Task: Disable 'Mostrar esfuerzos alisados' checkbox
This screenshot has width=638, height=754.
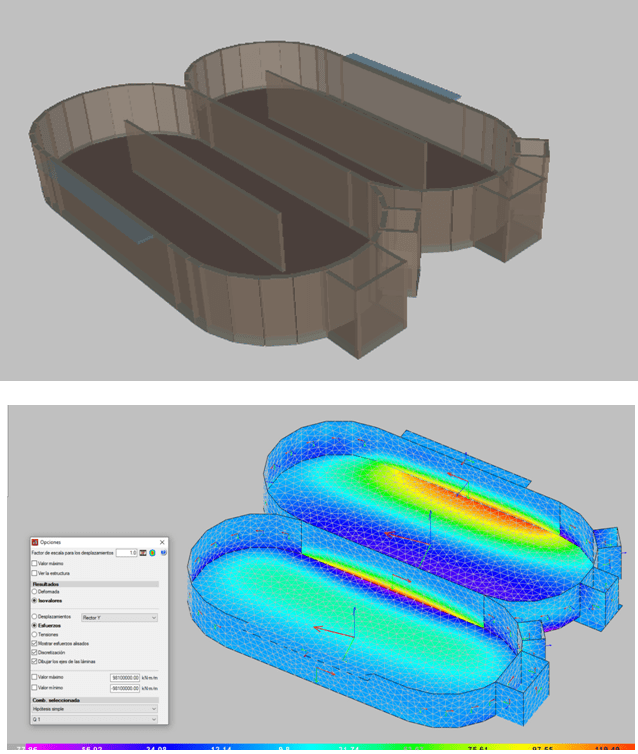Action: [x=34, y=643]
